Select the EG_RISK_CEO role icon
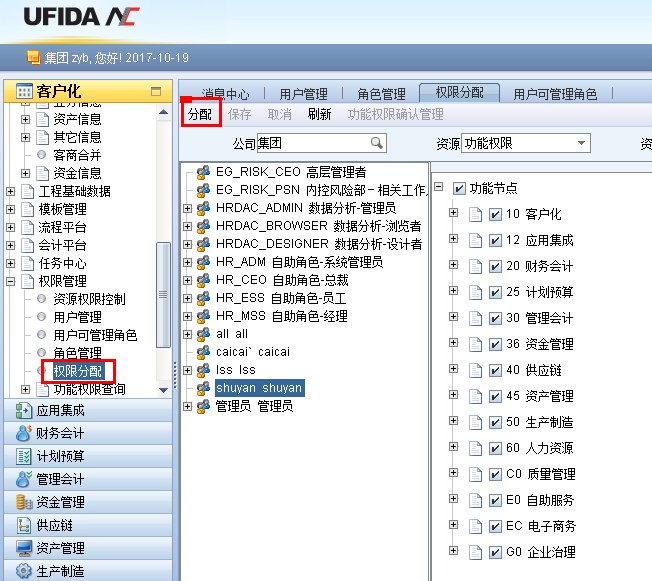This screenshot has height=581, width=652. pos(203,172)
